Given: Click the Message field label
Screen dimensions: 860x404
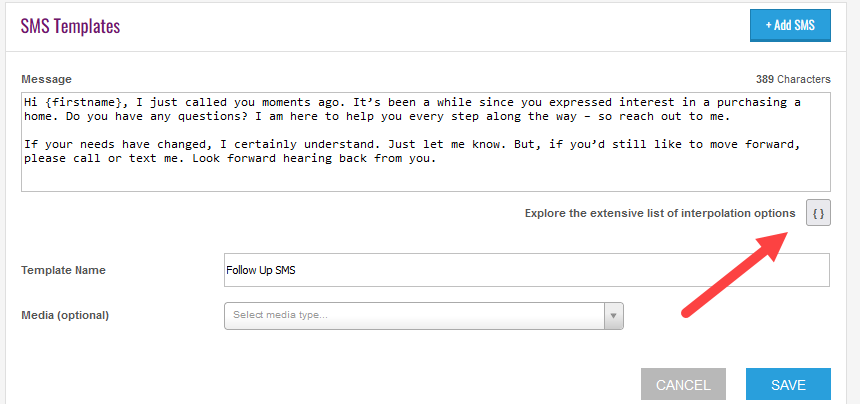Looking at the screenshot, I should (47, 79).
